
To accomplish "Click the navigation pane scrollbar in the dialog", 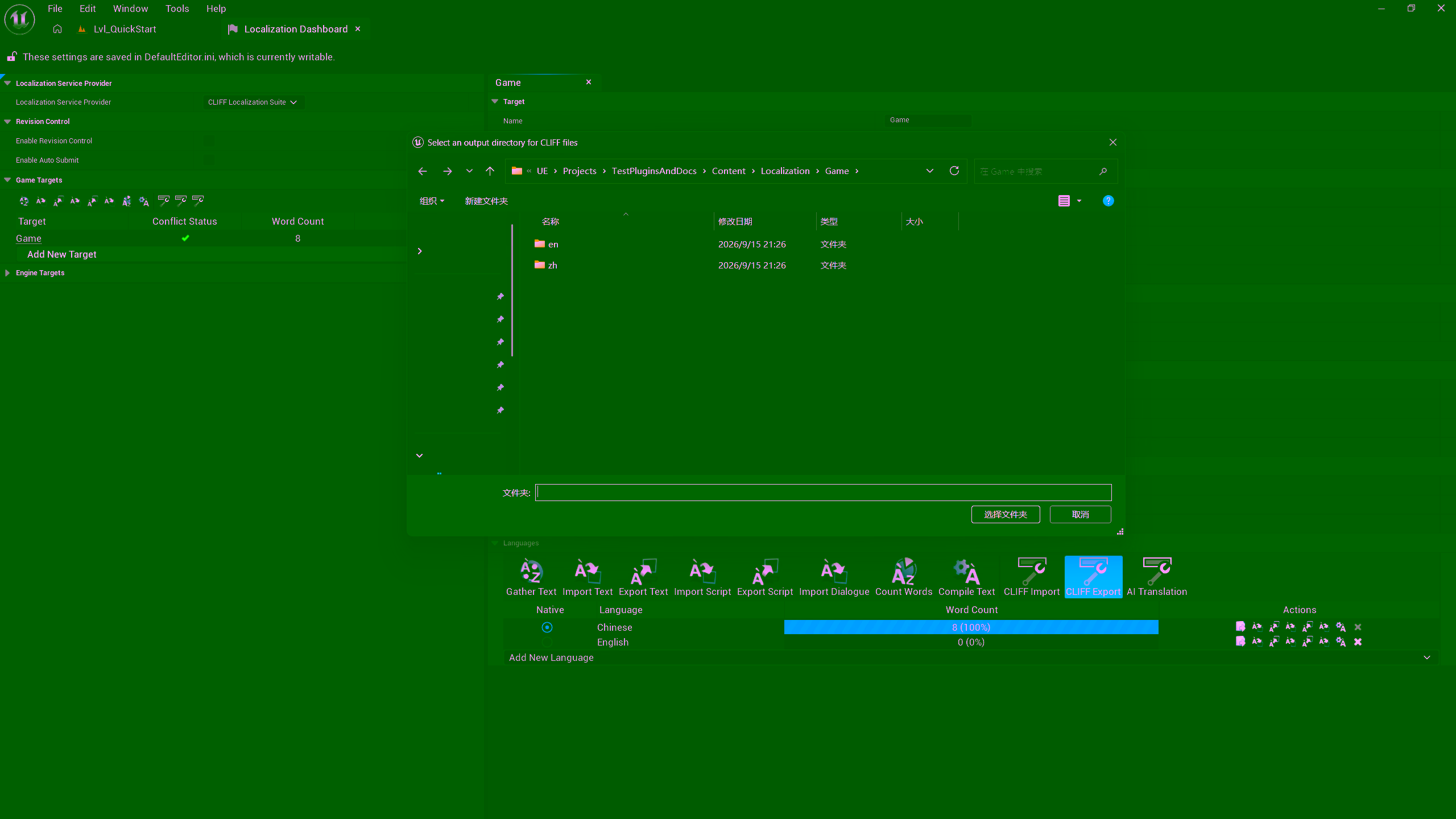I will [512, 290].
